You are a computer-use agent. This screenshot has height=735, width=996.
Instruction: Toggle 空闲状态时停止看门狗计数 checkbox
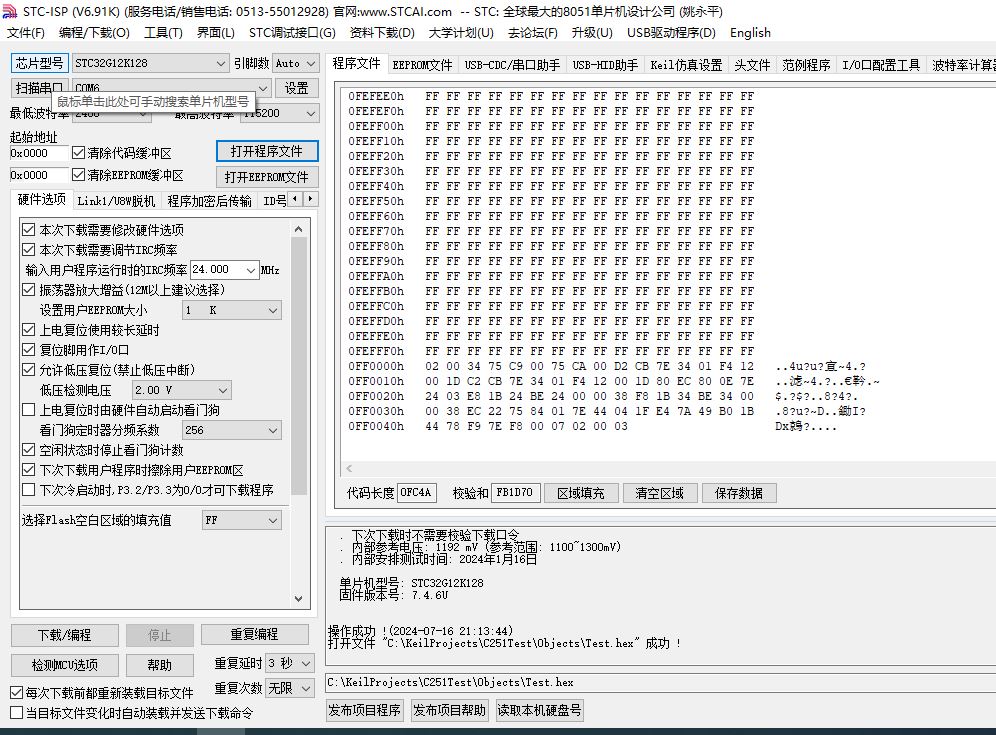29,450
